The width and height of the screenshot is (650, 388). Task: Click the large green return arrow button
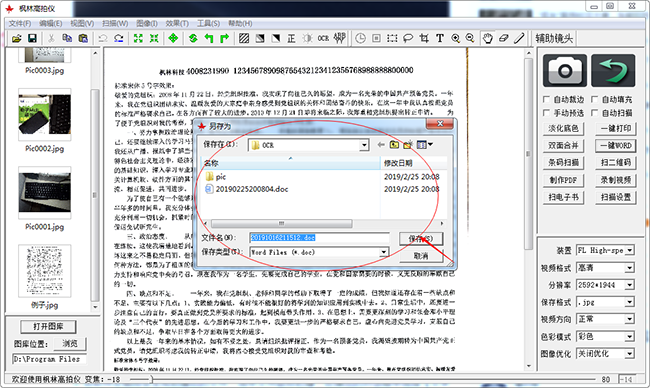613,70
